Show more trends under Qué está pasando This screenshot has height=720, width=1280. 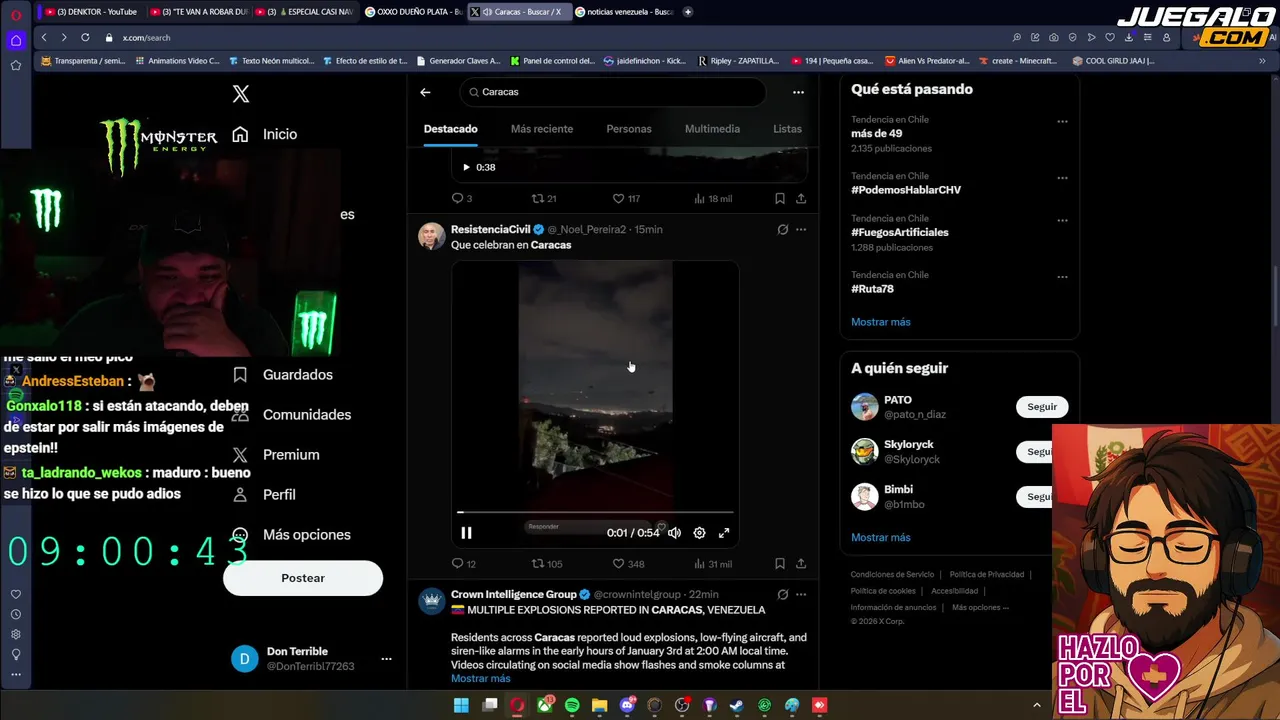(x=881, y=322)
